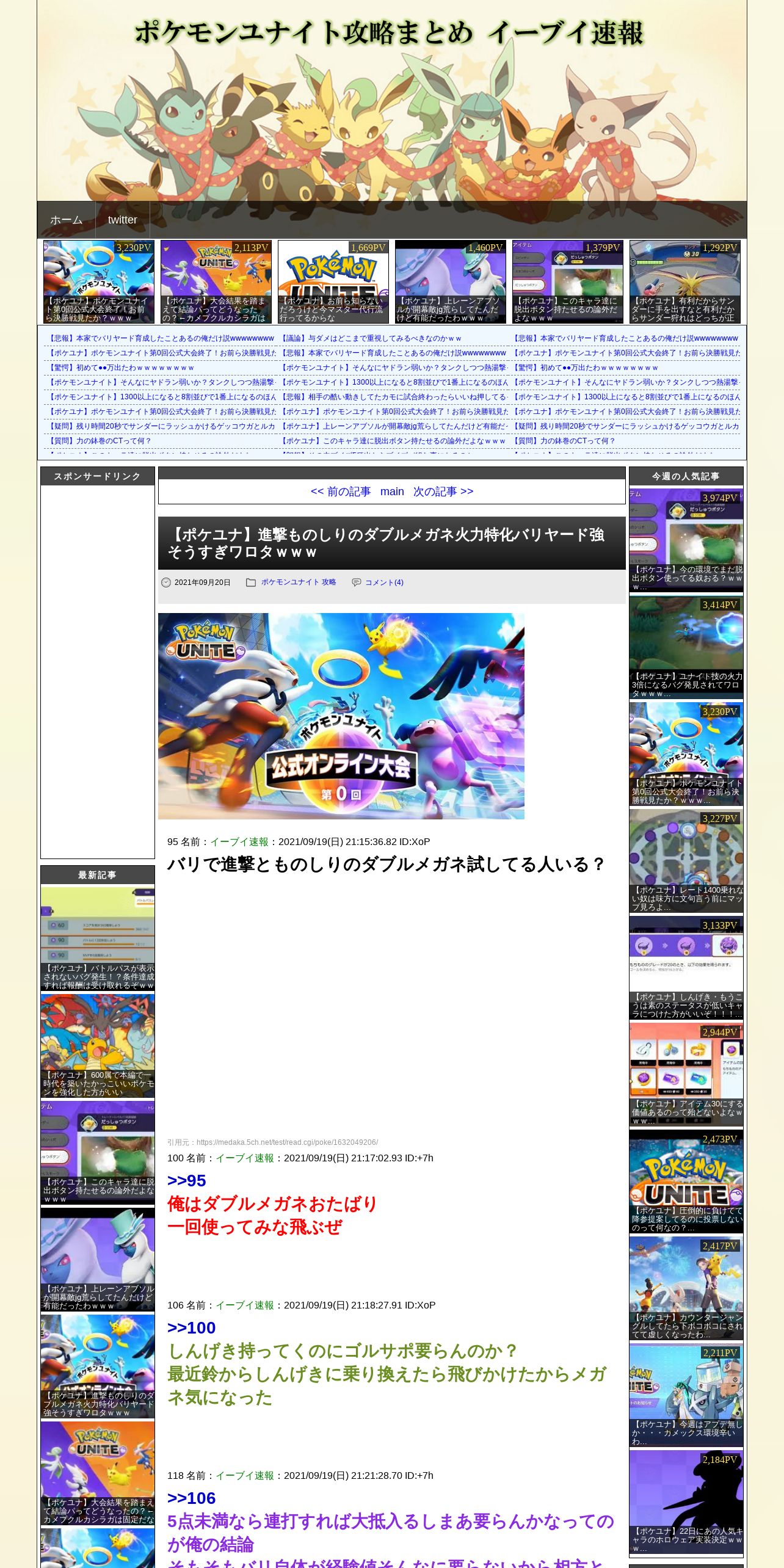Open popular article with 2,211PV
784x1568 pixels.
[x=686, y=1395]
